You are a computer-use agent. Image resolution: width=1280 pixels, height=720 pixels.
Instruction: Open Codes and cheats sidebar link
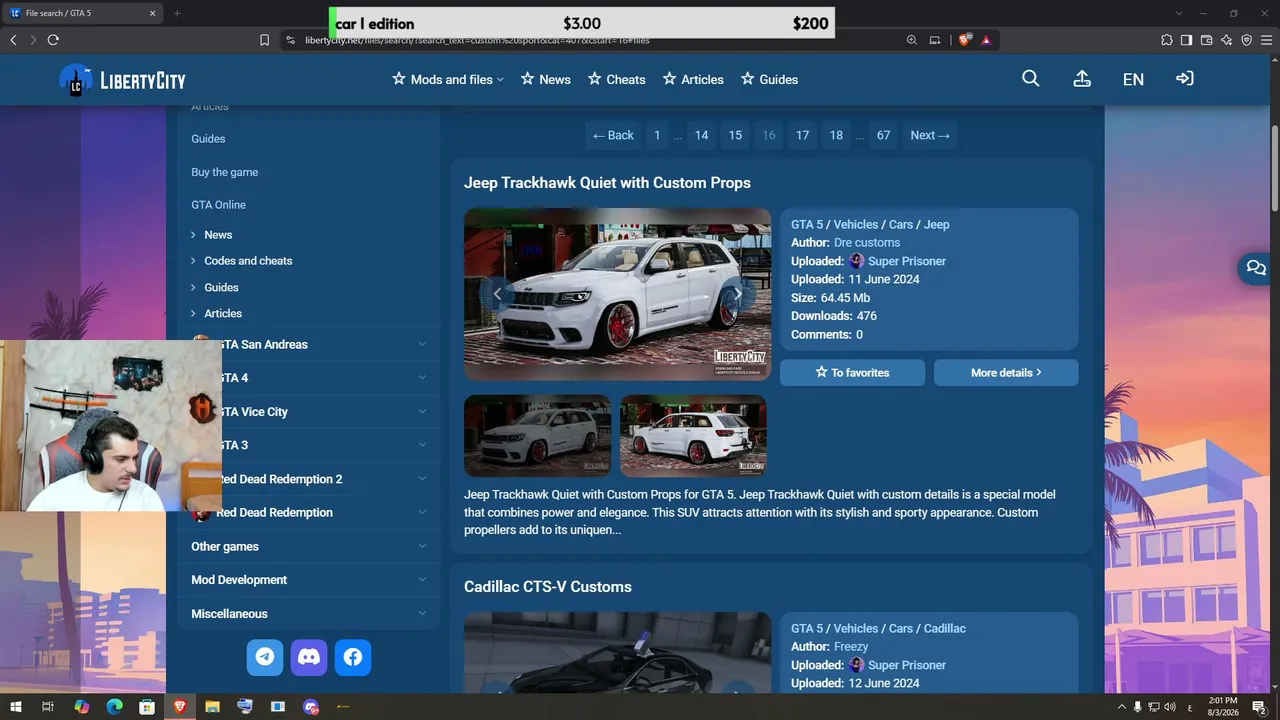click(248, 261)
